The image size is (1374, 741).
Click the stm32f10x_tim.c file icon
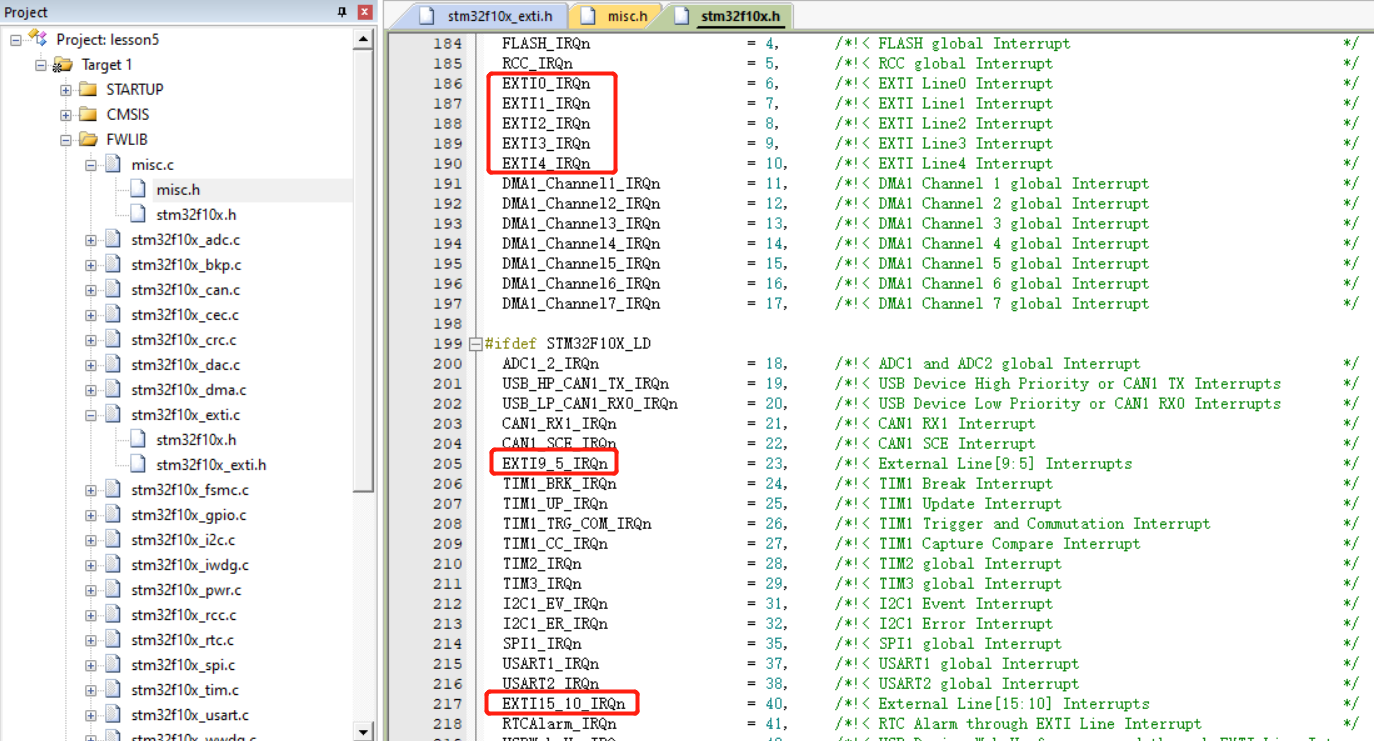coord(113,690)
